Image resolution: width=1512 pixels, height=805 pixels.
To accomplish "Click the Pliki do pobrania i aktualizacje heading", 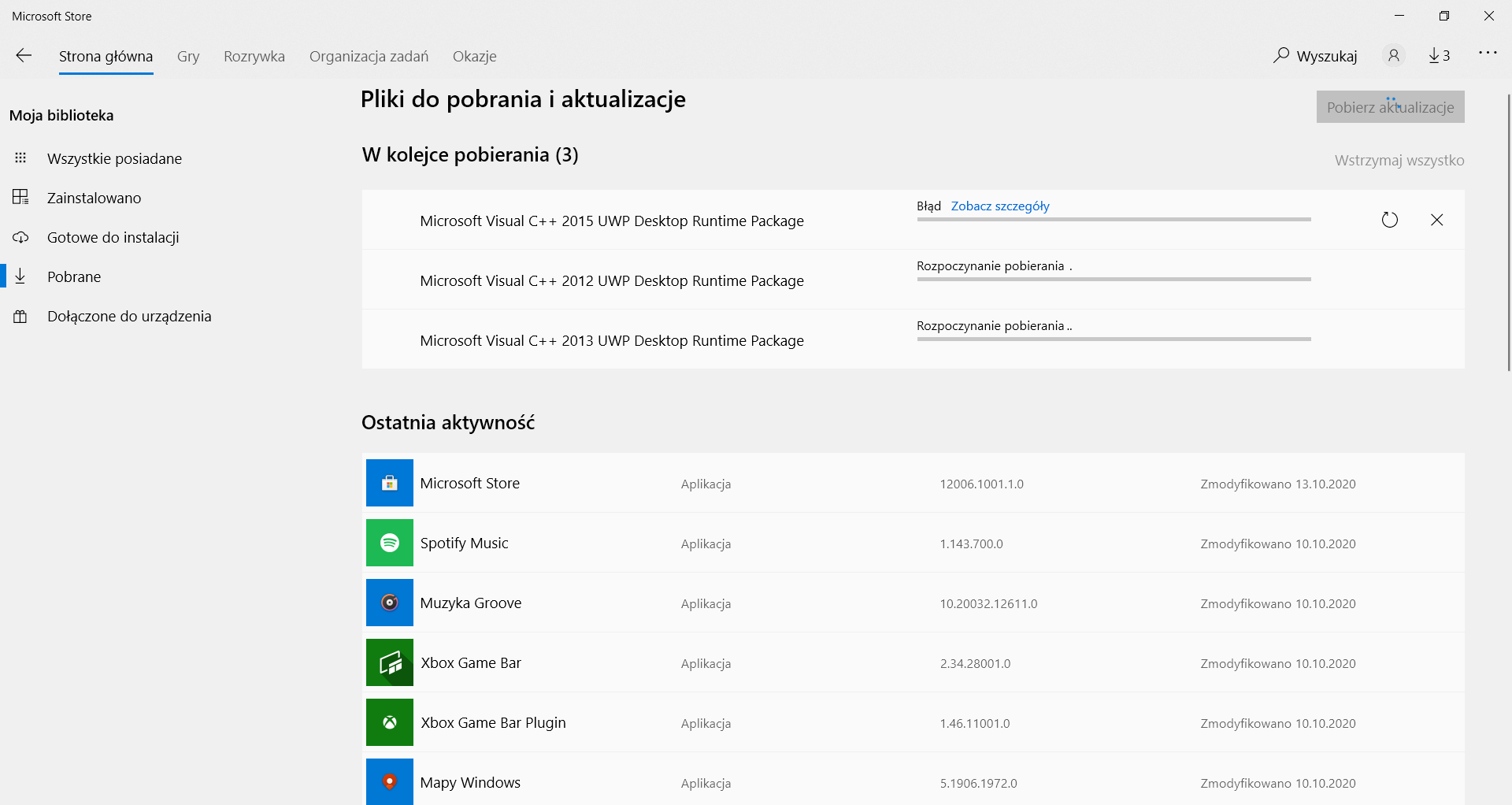I will [523, 99].
